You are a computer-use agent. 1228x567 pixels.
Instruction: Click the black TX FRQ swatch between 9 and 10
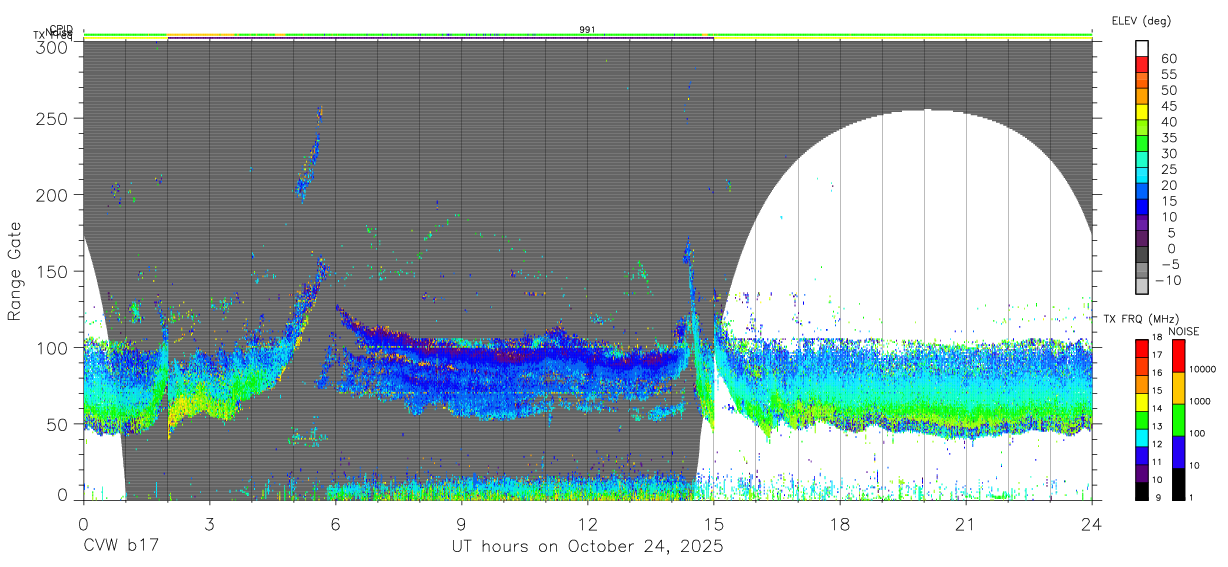click(x=1142, y=489)
